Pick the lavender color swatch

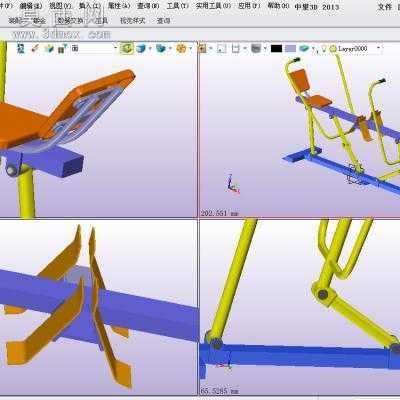pyautogui.click(x=290, y=49)
